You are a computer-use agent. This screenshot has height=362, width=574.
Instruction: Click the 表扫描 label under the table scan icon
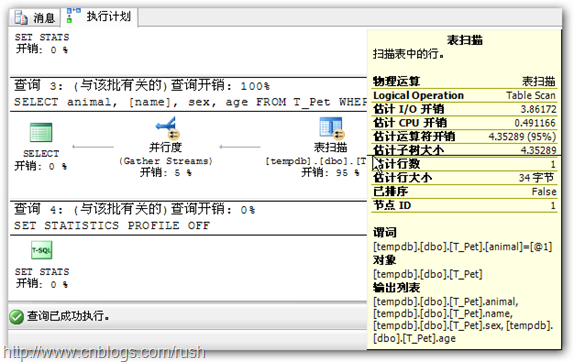(331, 148)
